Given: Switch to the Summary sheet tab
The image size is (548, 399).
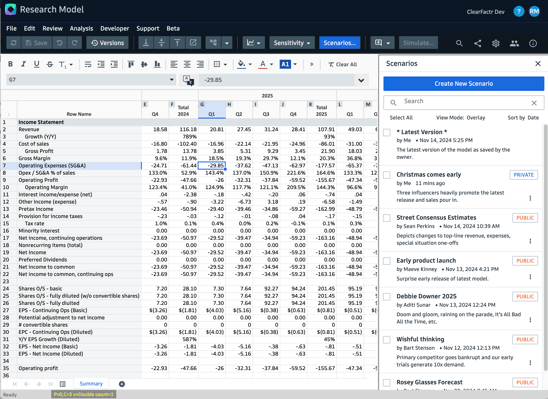Looking at the screenshot, I should (91, 384).
